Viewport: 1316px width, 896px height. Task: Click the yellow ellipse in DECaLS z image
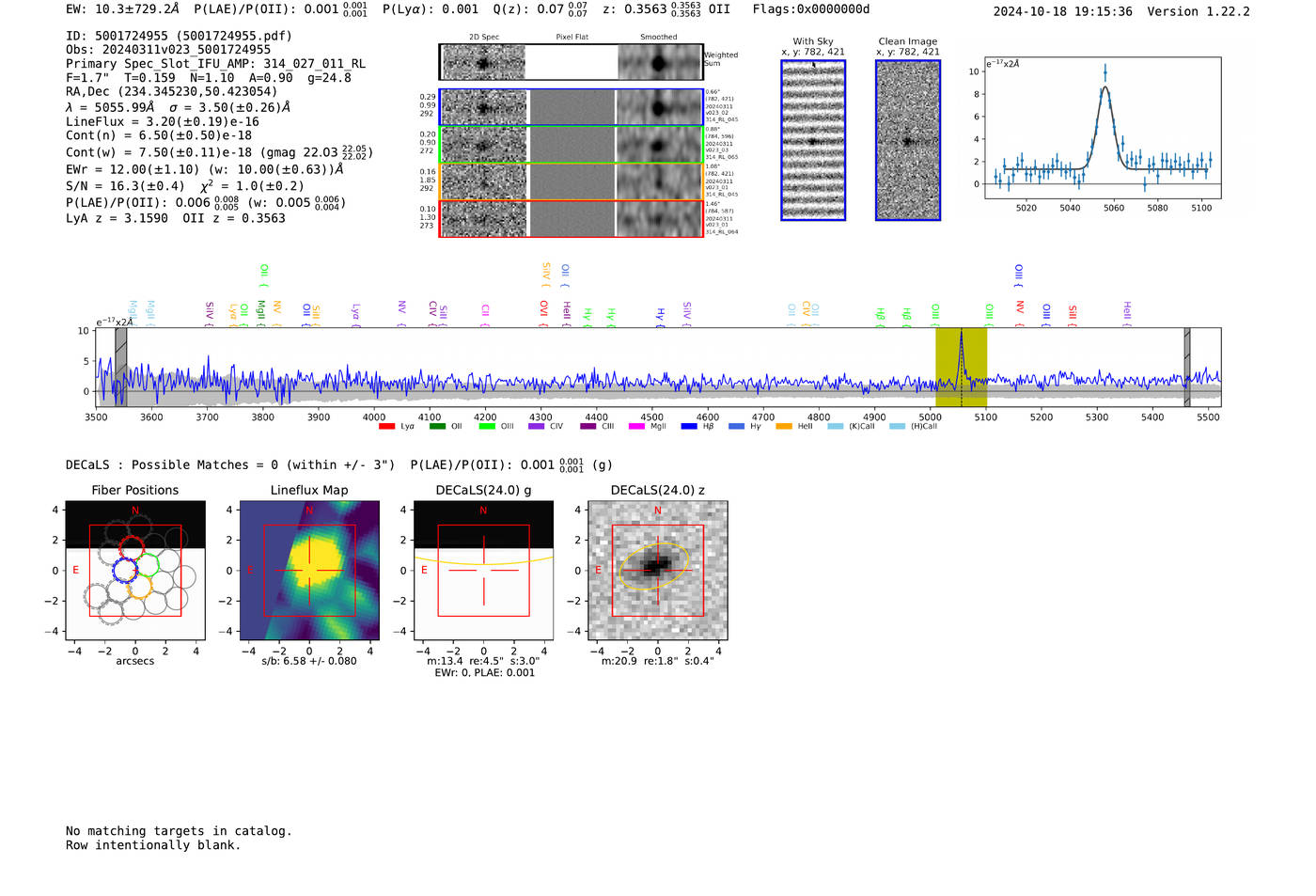pos(656,566)
